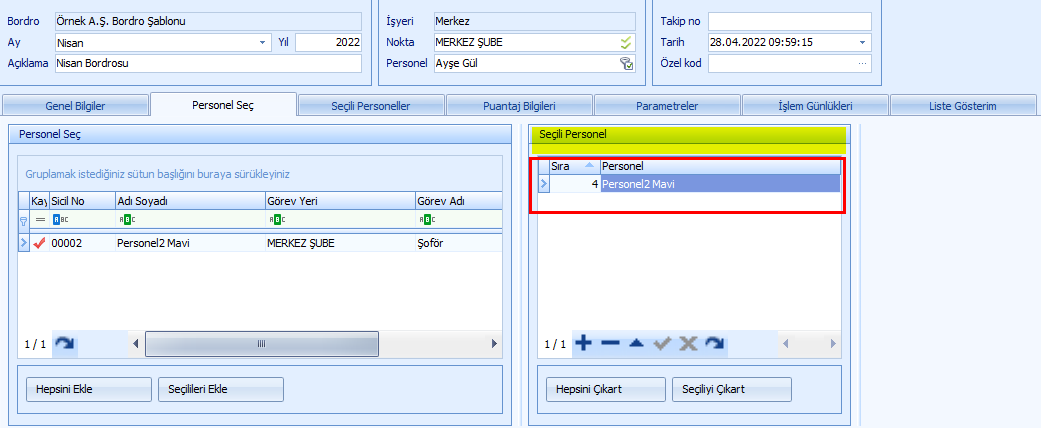Viewport: 1041px width, 428px height.
Task: Open the Tarih date picker dropdown
Action: (862, 42)
